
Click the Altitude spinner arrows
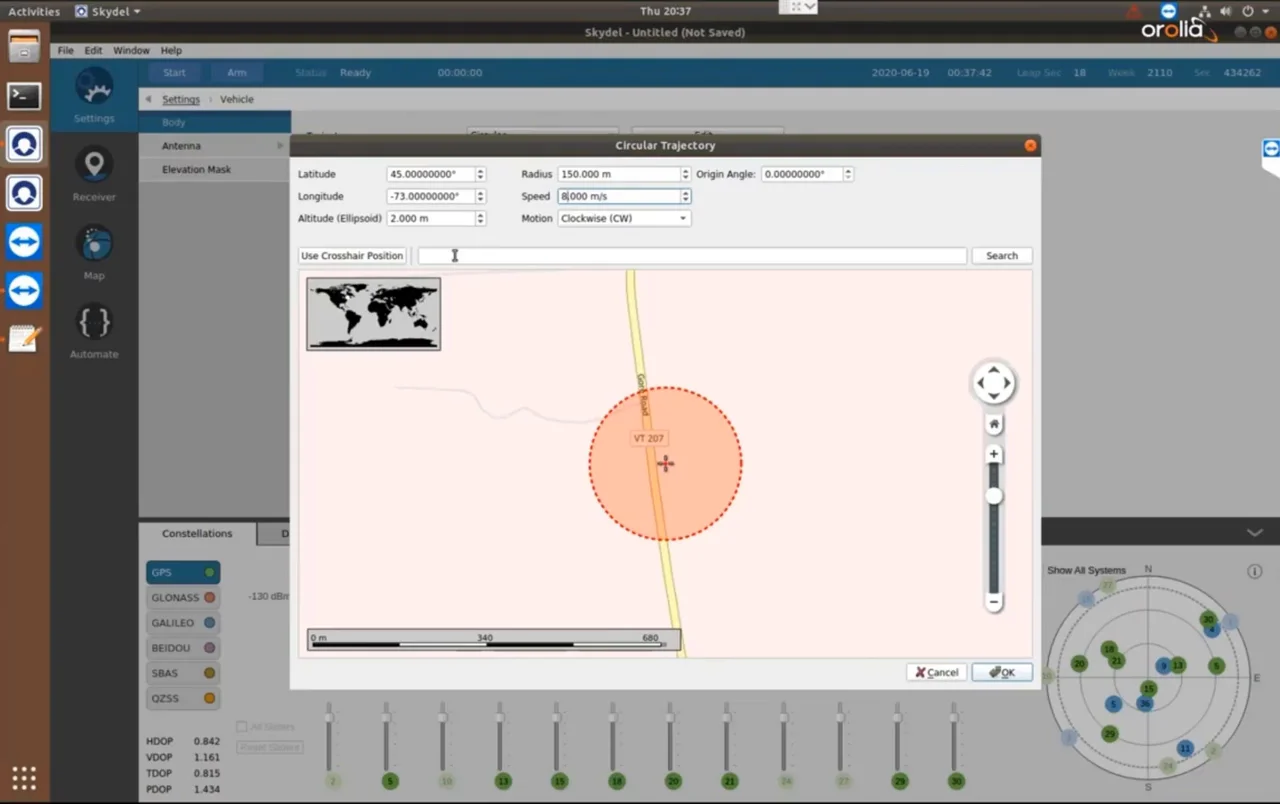coord(480,218)
